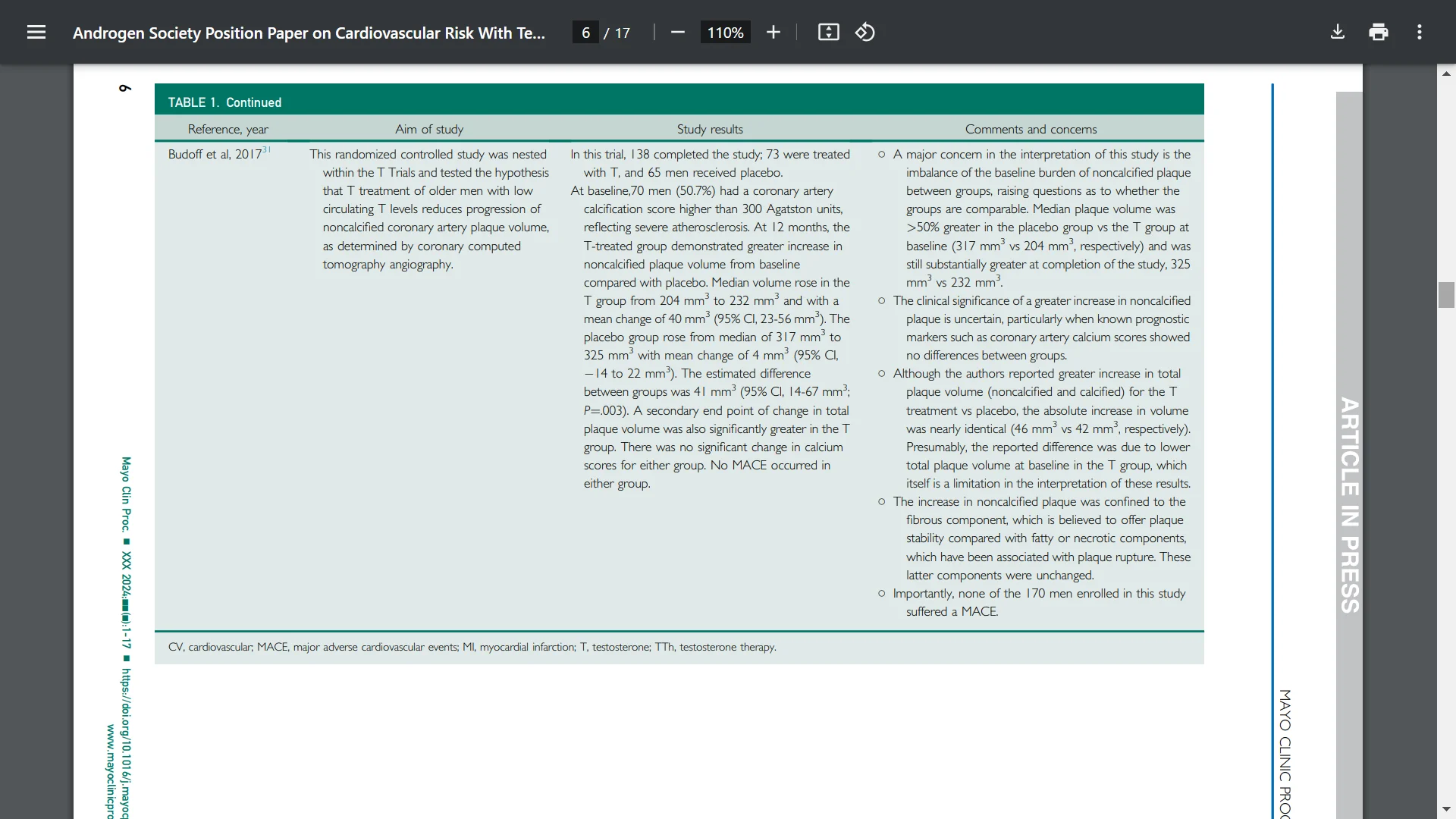Click the text 'suffered a MACE.'
The height and width of the screenshot is (819, 1456).
click(952, 611)
